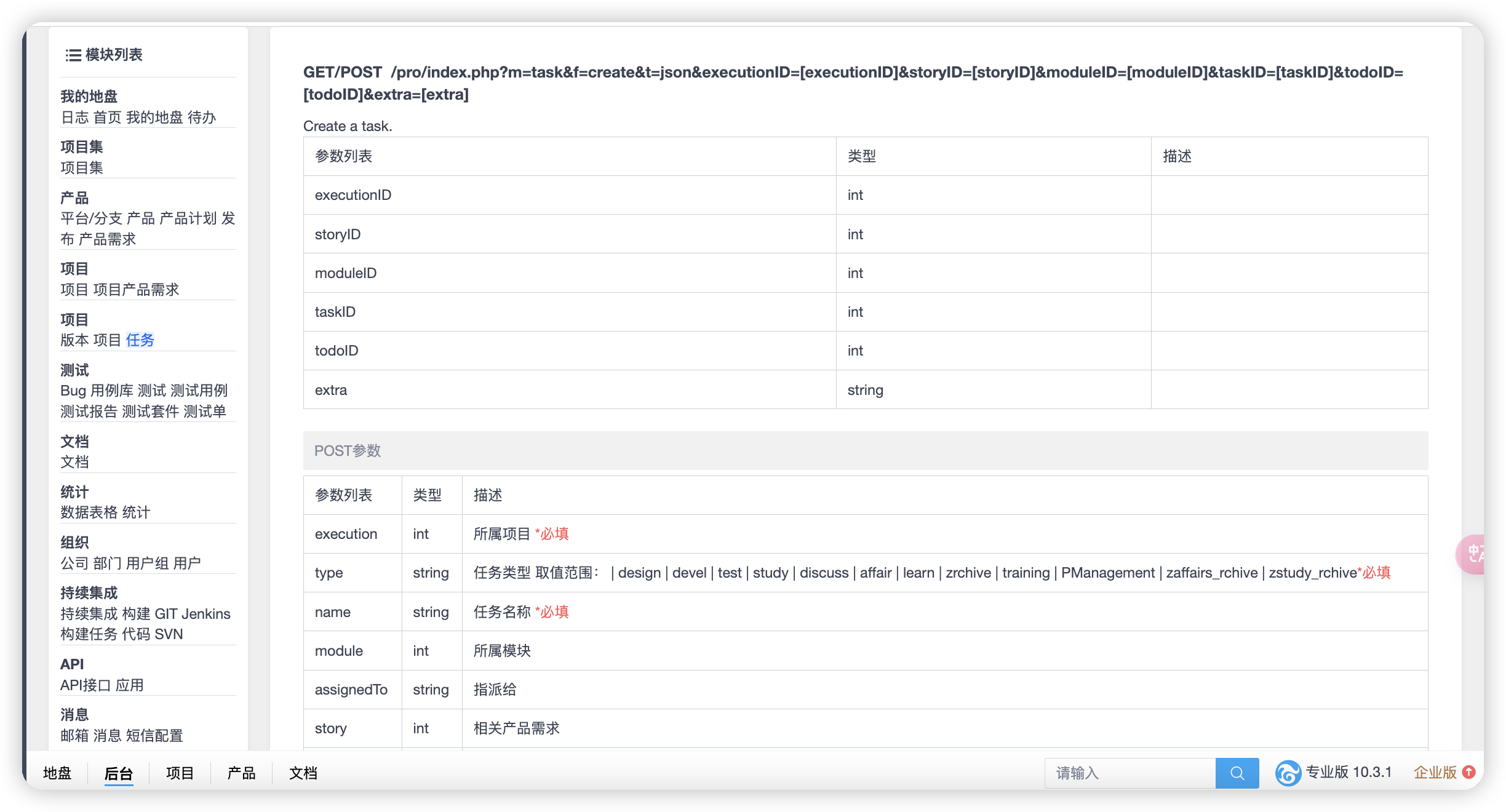This screenshot has width=1506, height=812.
Task: Click the red upgrade arrow icon
Action: click(x=1469, y=772)
